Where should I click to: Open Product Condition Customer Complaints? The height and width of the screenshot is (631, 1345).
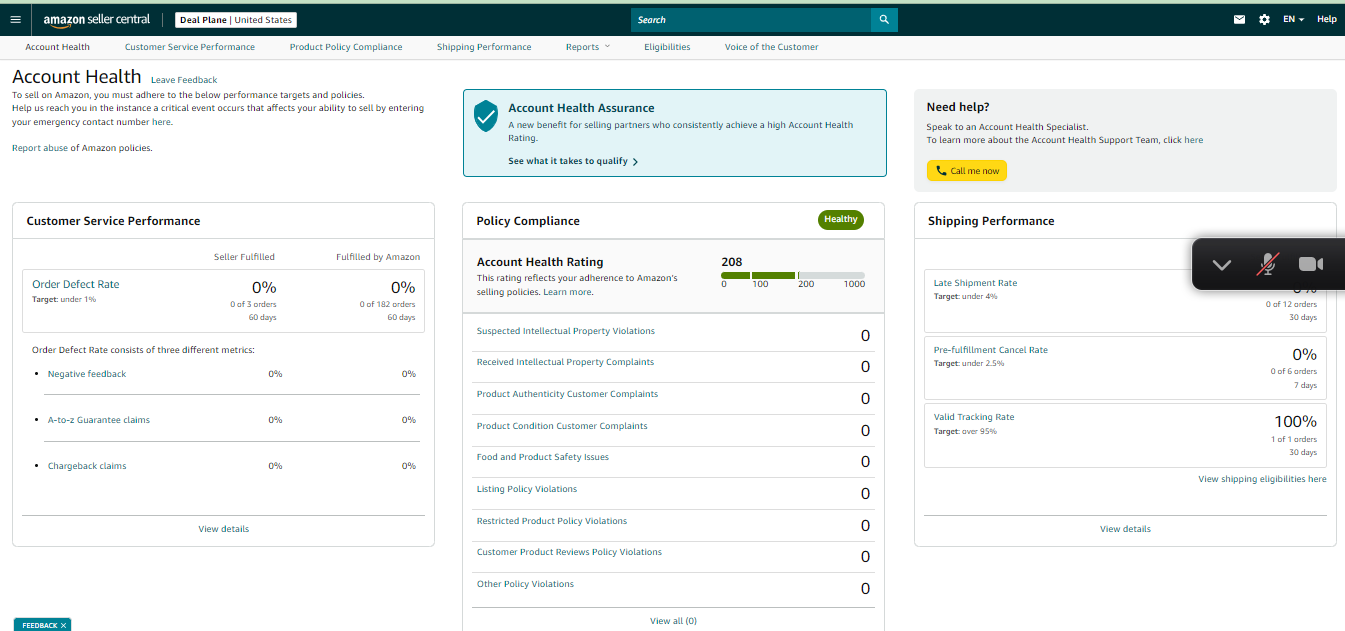click(x=562, y=426)
